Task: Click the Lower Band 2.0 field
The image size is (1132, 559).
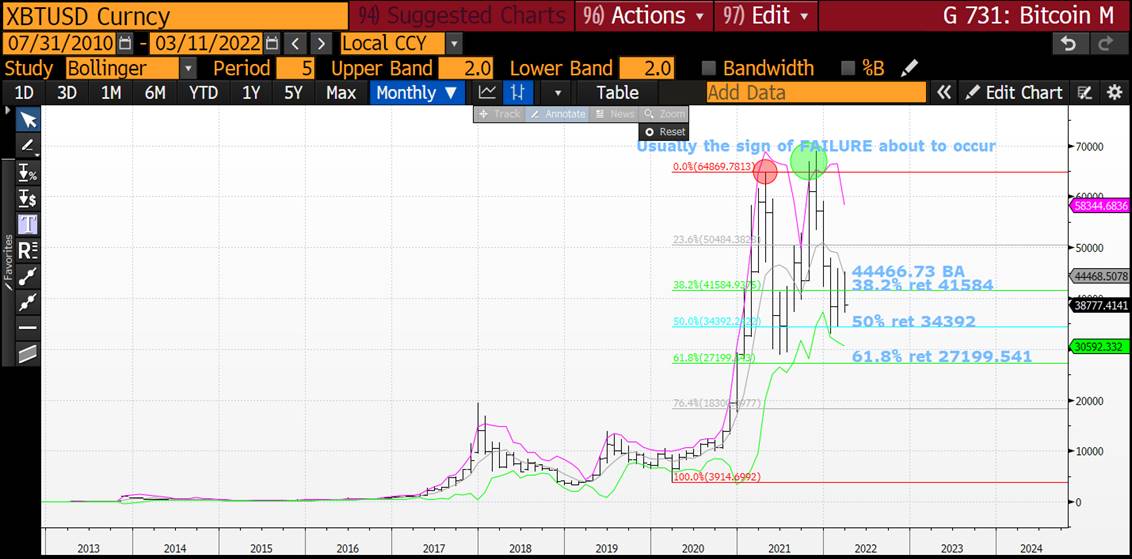Action: coord(646,69)
